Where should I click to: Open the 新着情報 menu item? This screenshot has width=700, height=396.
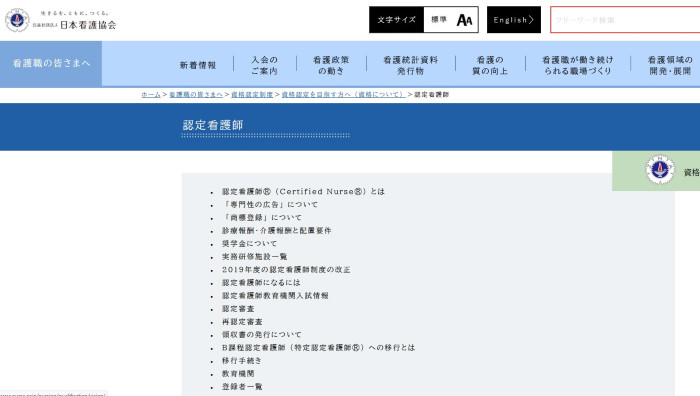pyautogui.click(x=198, y=65)
